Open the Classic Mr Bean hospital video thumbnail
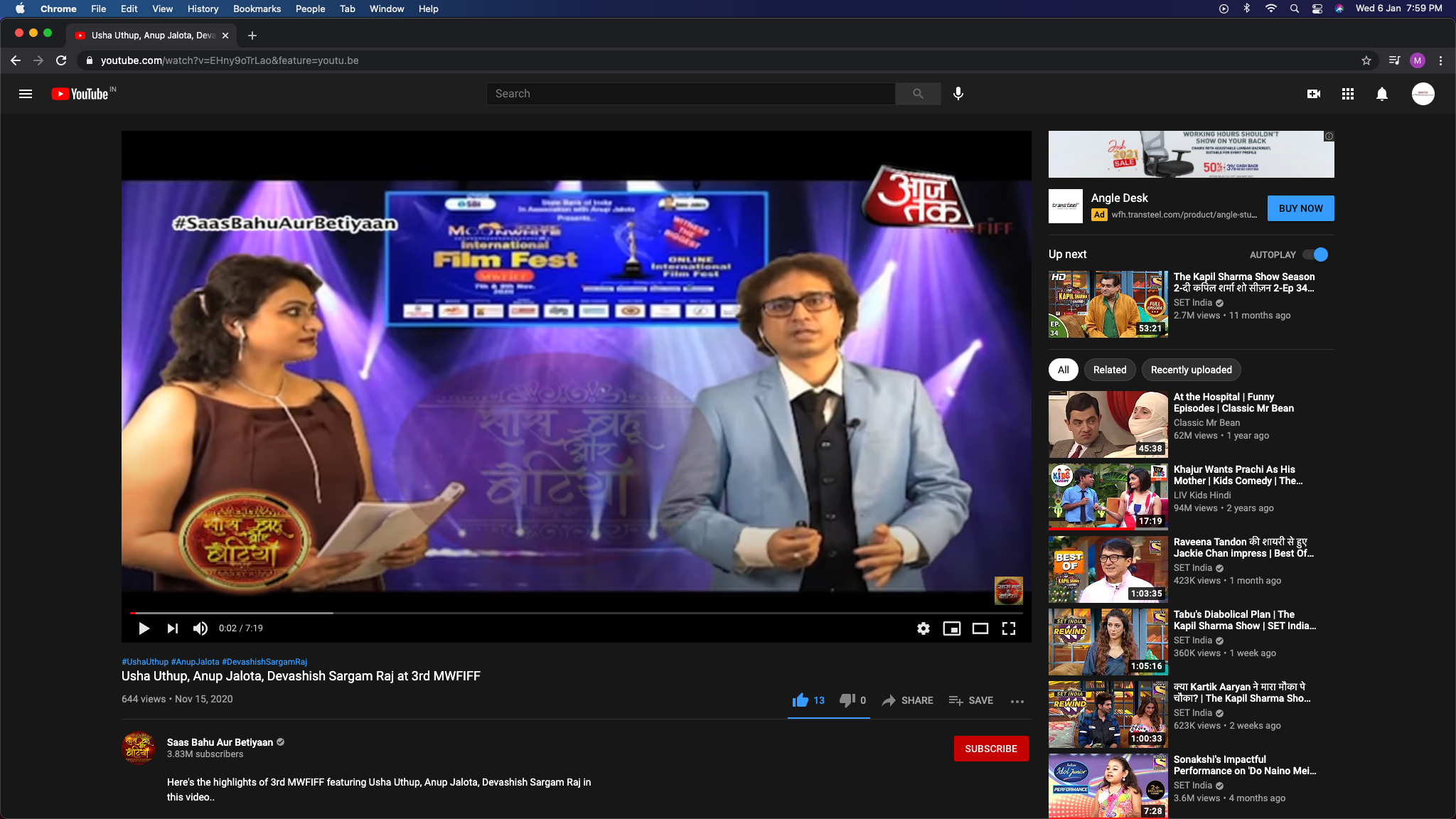Viewport: 1456px width, 819px height. click(1108, 424)
